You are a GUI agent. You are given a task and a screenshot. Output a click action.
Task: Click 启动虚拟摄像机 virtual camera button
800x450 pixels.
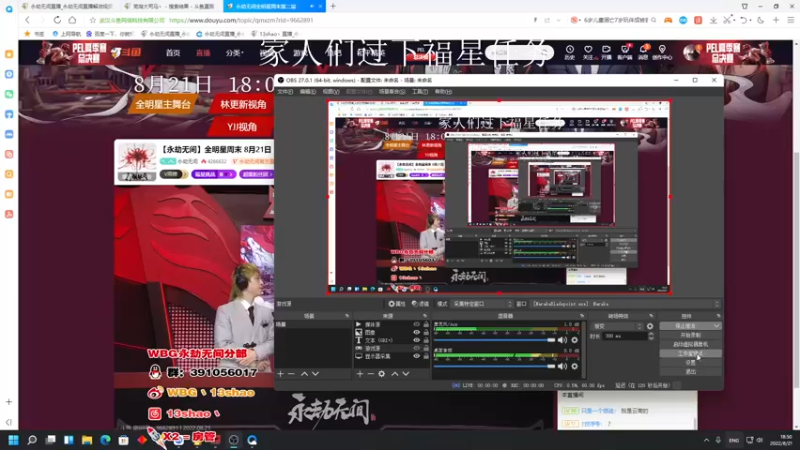click(690, 344)
